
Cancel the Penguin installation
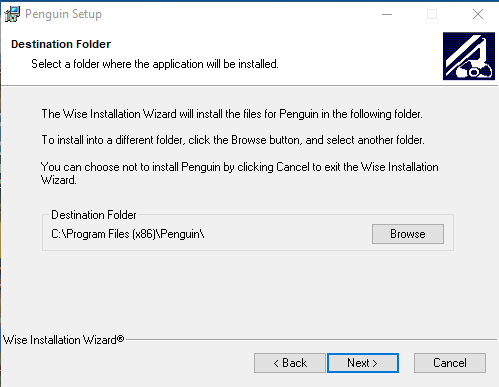coord(450,363)
